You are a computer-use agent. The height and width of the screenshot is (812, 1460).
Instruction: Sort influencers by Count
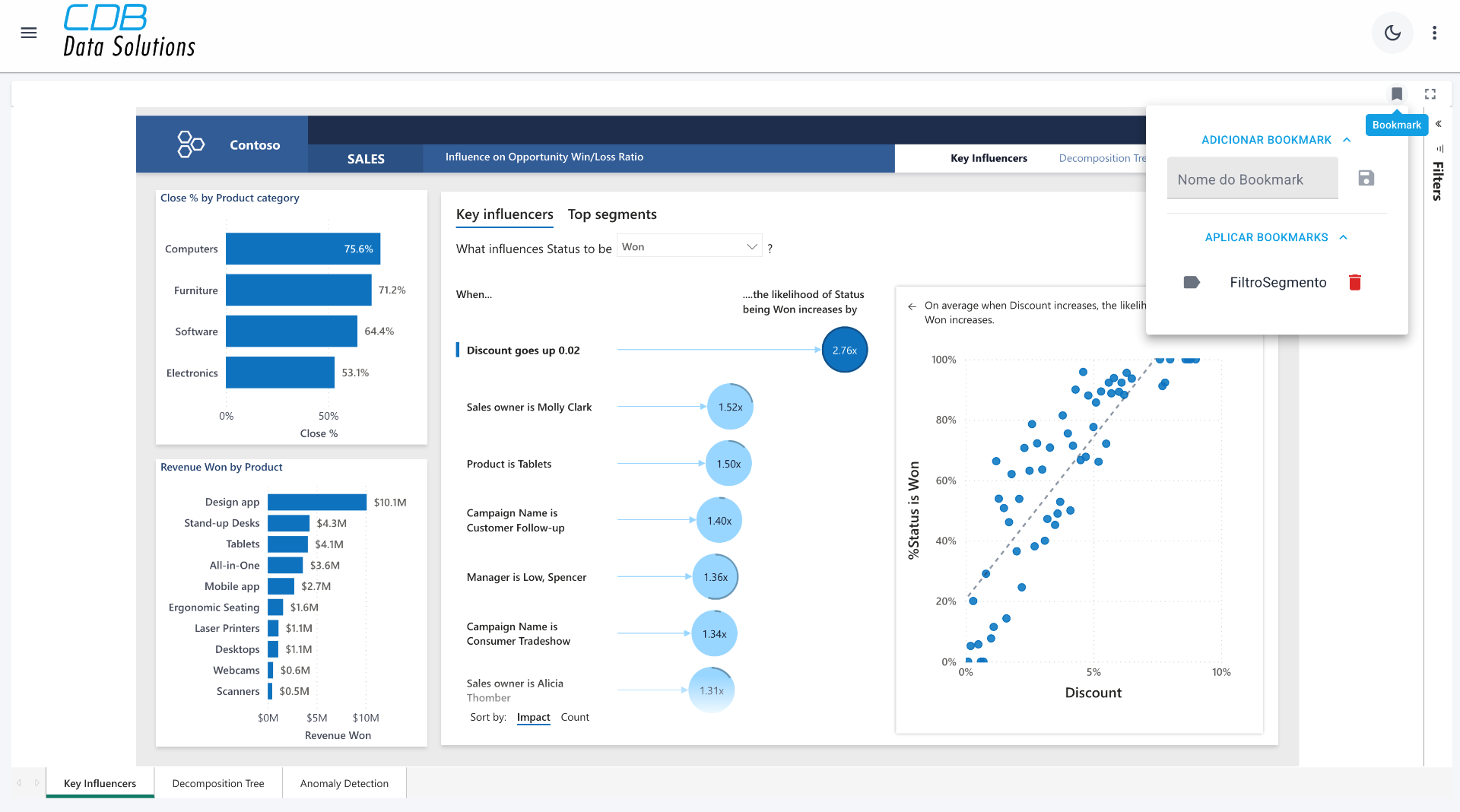[574, 717]
